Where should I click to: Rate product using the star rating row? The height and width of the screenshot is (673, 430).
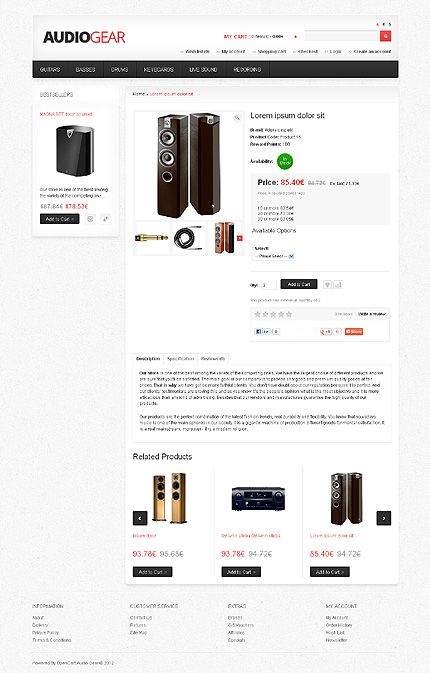pos(273,314)
